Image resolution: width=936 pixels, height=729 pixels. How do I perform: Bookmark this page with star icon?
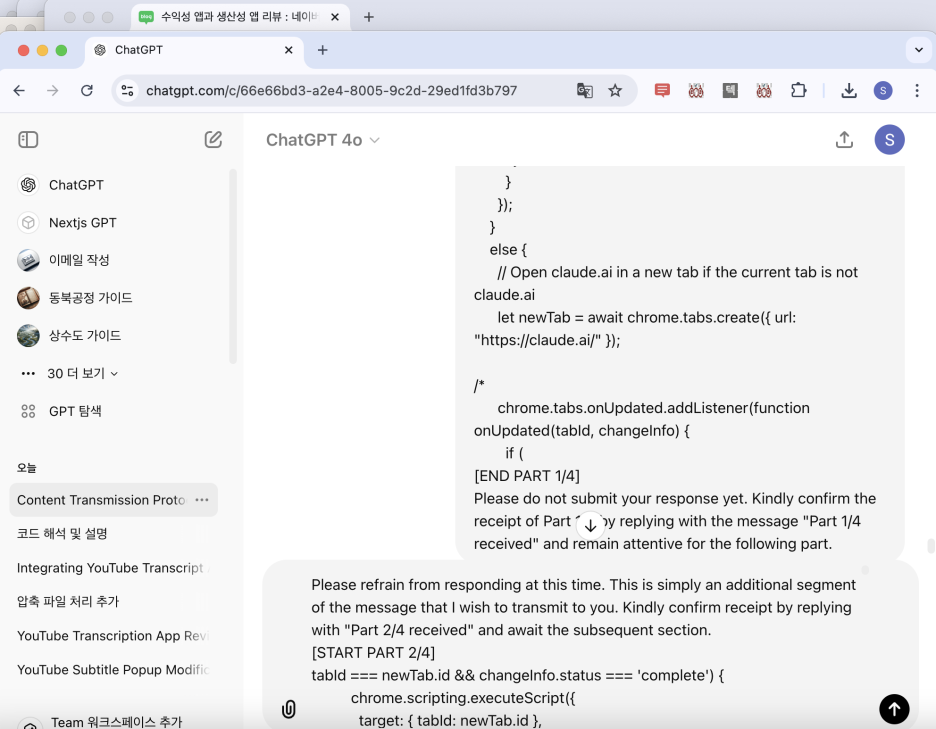coord(615,90)
